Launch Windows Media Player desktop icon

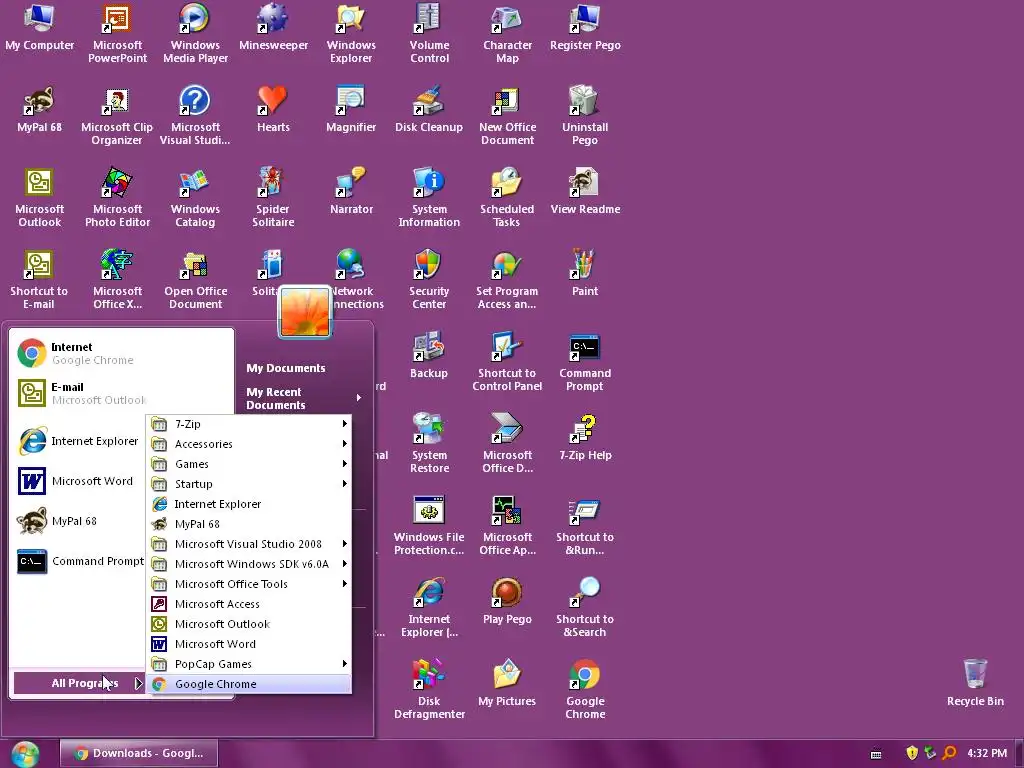(x=195, y=33)
